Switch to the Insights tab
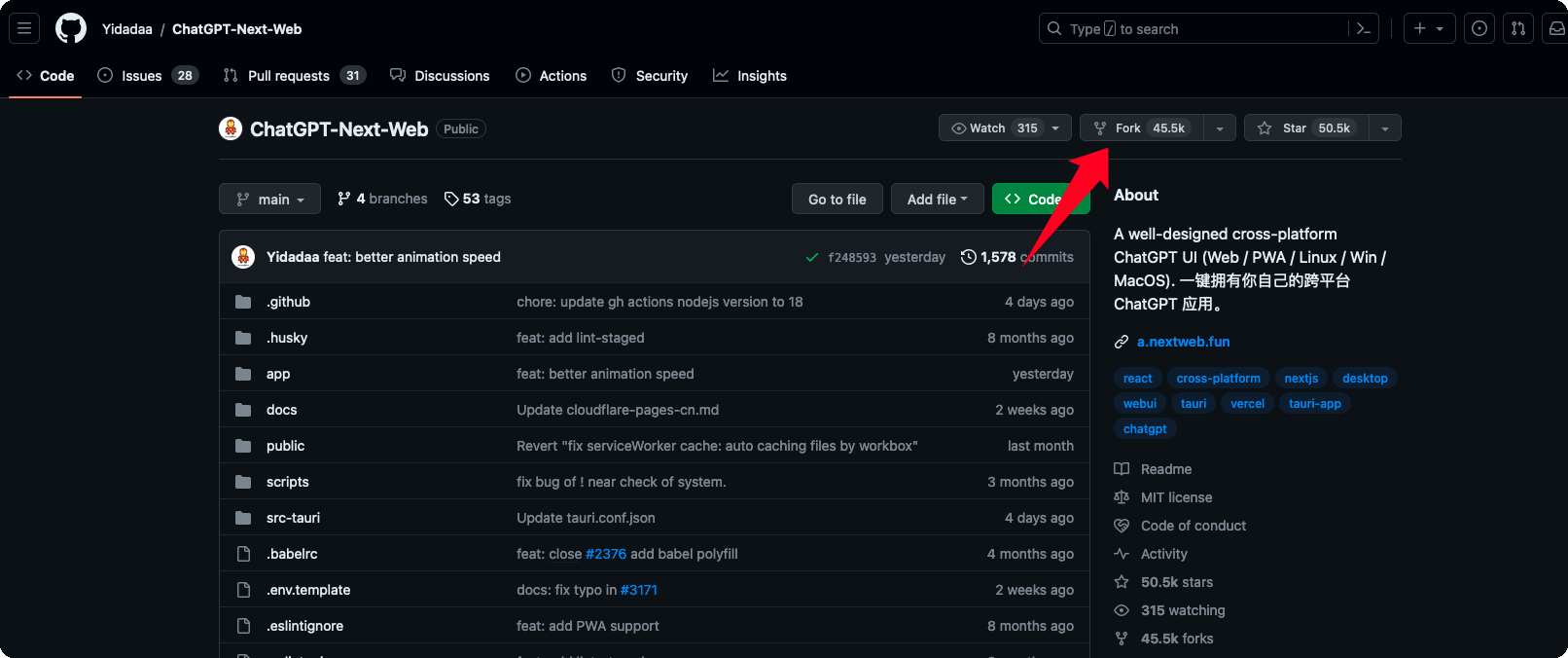The height and width of the screenshot is (658, 1568). (x=750, y=76)
